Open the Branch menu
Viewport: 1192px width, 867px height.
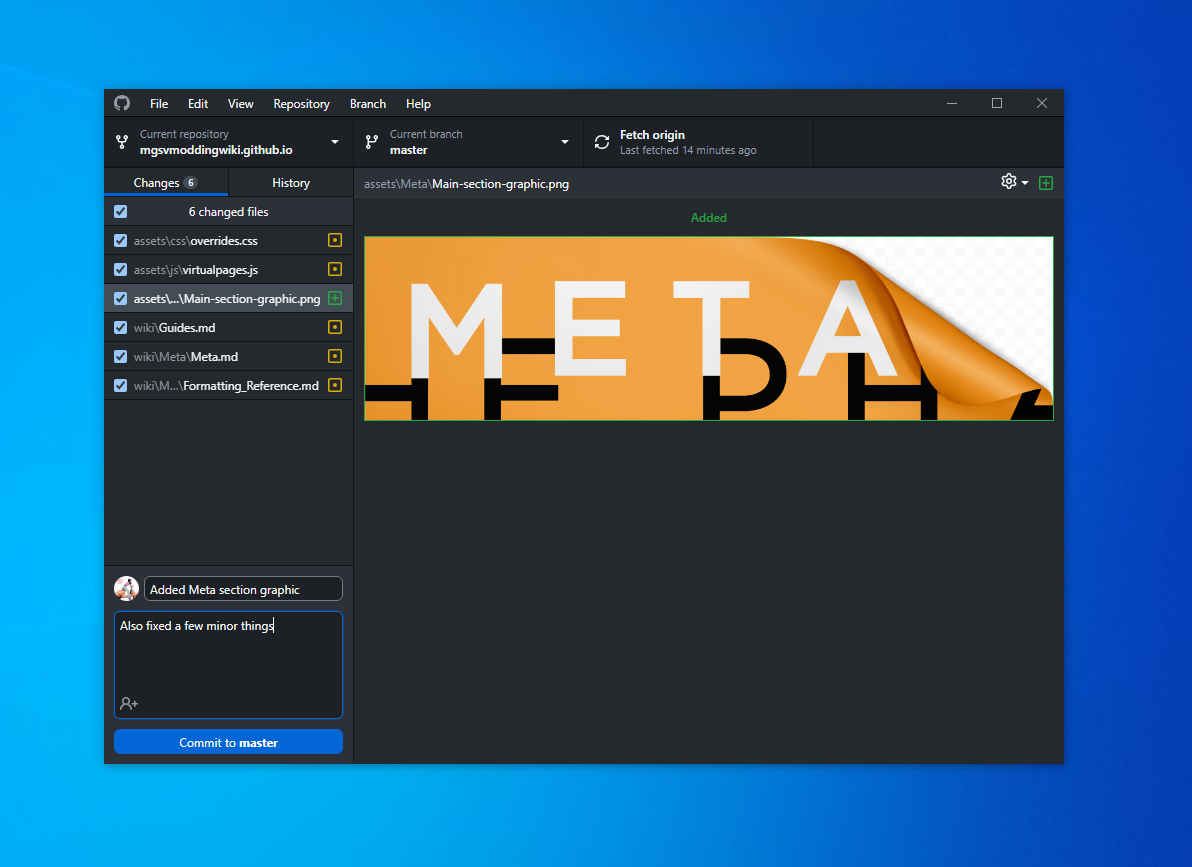[367, 103]
